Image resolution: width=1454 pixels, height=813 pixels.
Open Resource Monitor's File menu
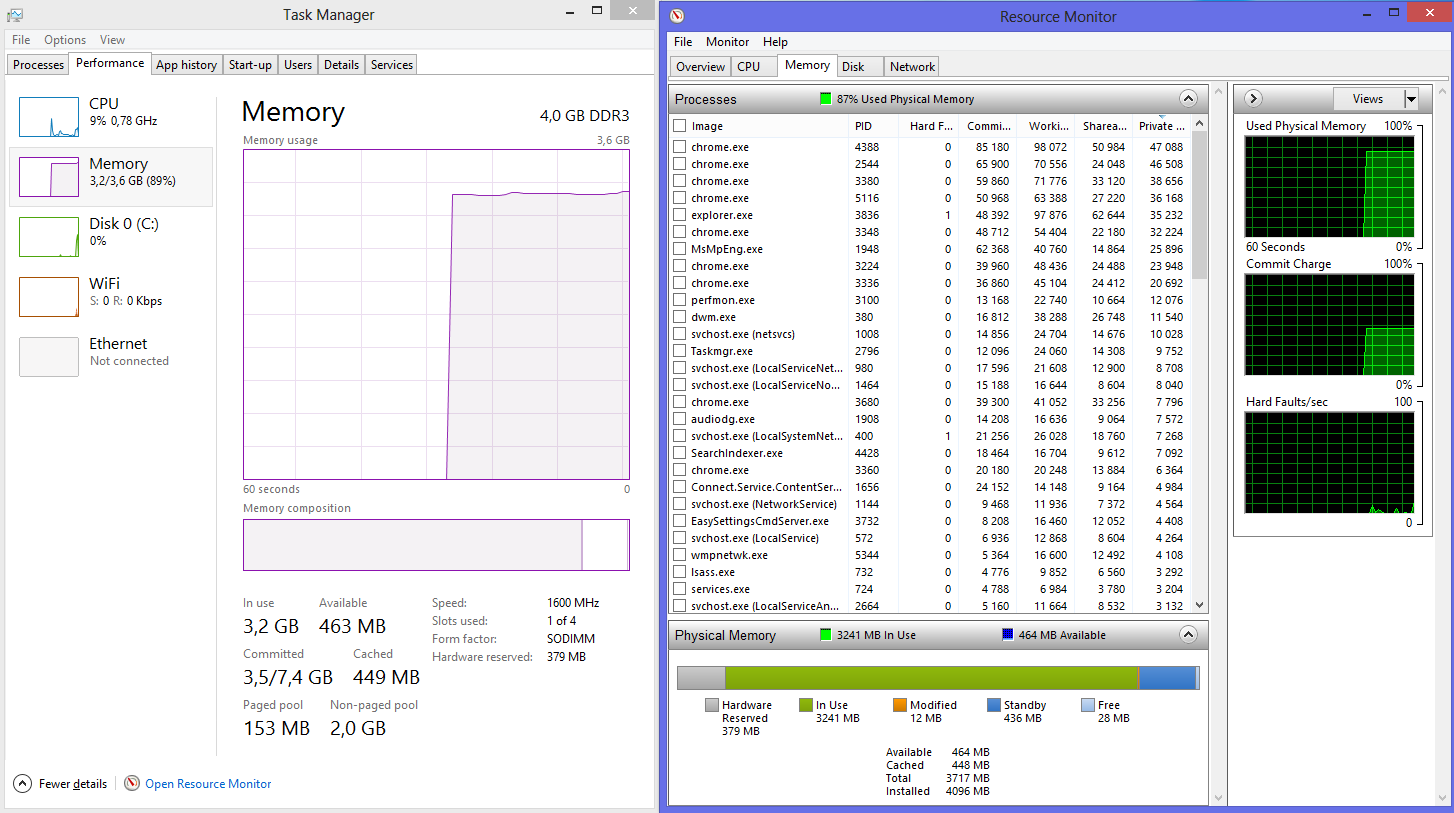point(683,42)
